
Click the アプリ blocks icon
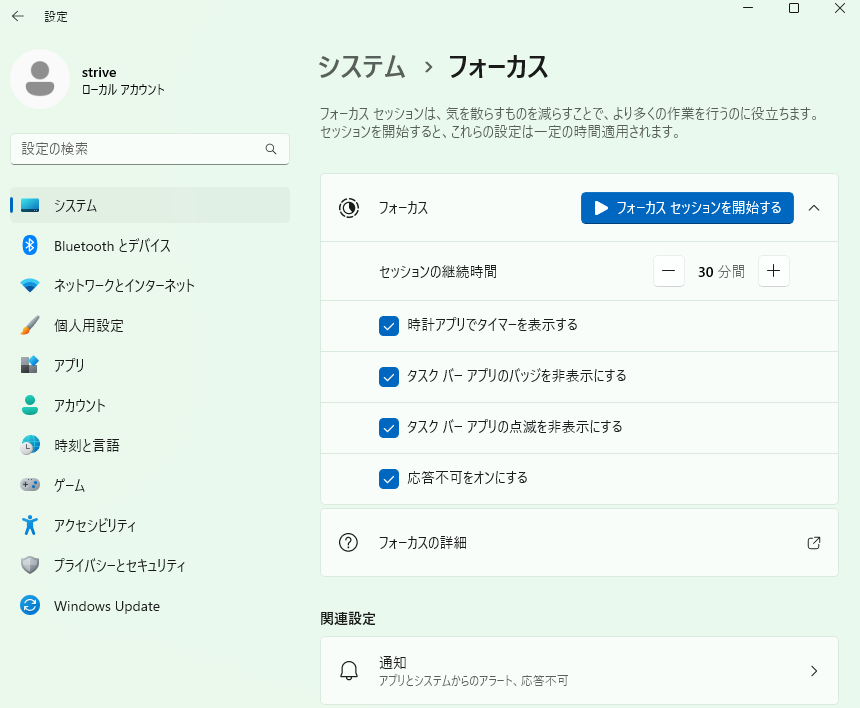tap(30, 365)
